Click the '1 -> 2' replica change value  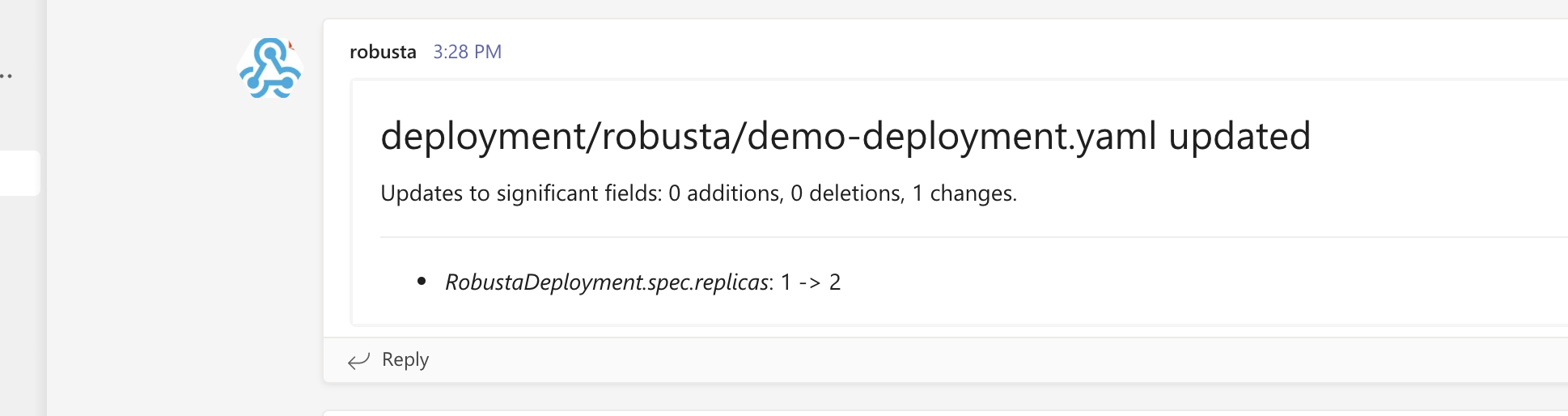[x=811, y=282]
